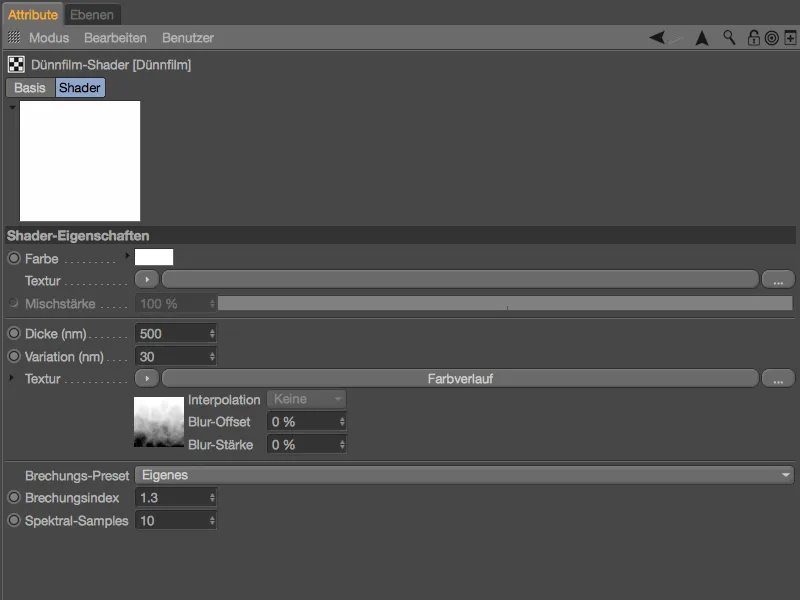Click the up arrow navigation icon
Screen dimensions: 800x600
[x=702, y=38]
